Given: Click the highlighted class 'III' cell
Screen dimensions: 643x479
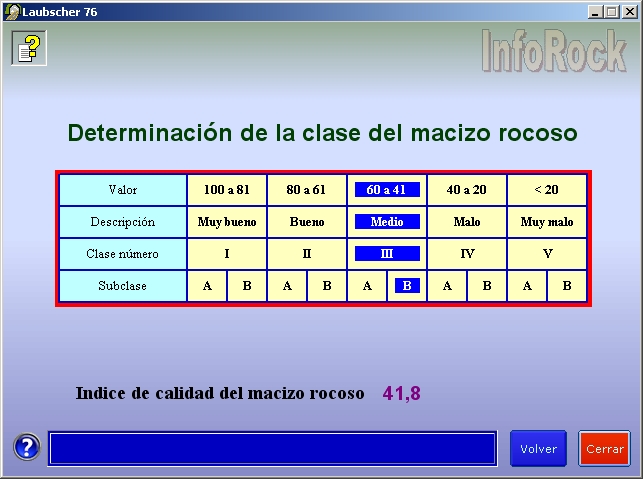Looking at the screenshot, I should point(387,253).
